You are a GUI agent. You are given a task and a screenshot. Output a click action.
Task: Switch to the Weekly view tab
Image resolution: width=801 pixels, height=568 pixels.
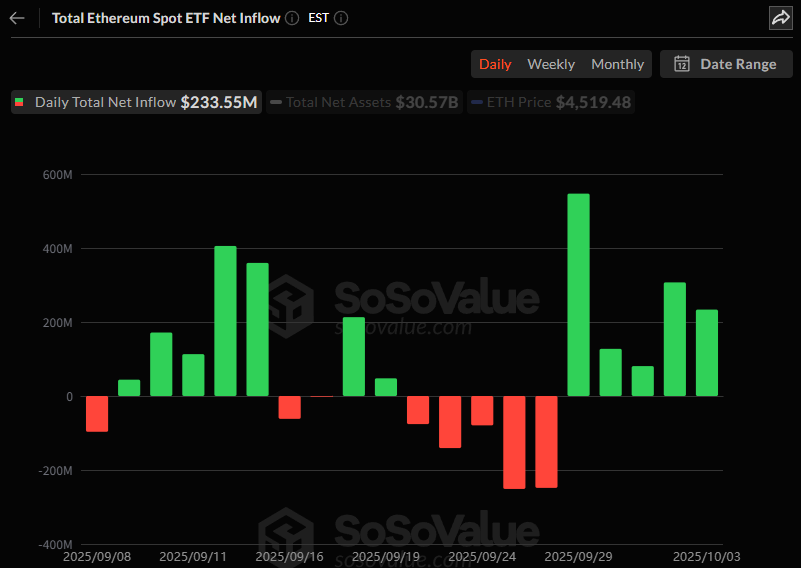(551, 64)
